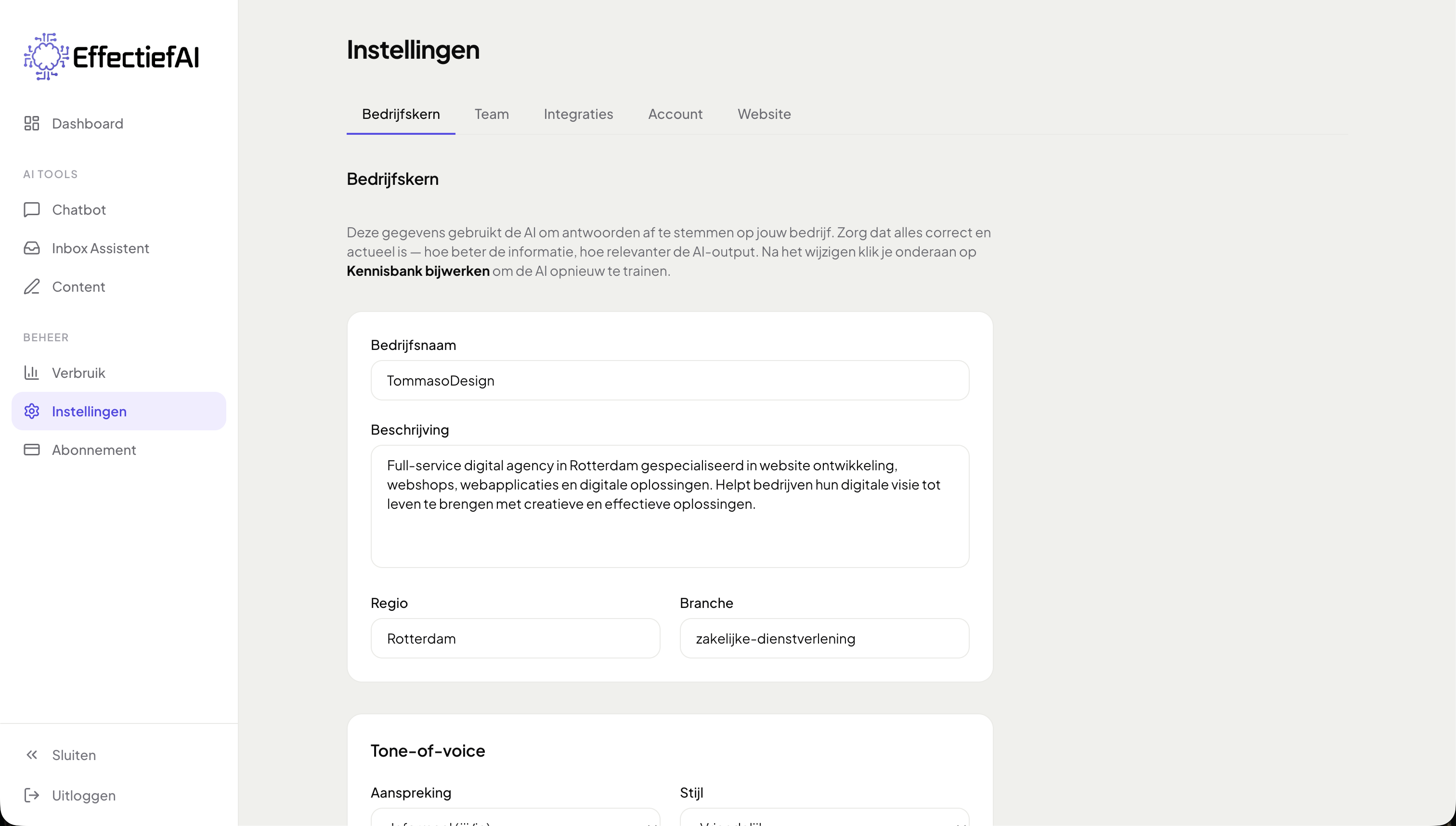This screenshot has height=826, width=1456.
Task: Open the Integraties tab
Action: [578, 114]
